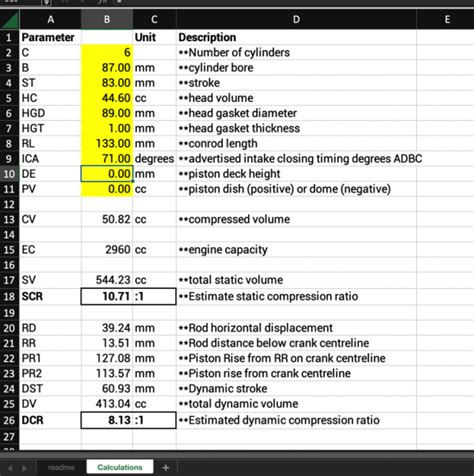Viewport: 474px width, 476px height.
Task: Select rod displacement cell 39.24
Action: (107, 328)
